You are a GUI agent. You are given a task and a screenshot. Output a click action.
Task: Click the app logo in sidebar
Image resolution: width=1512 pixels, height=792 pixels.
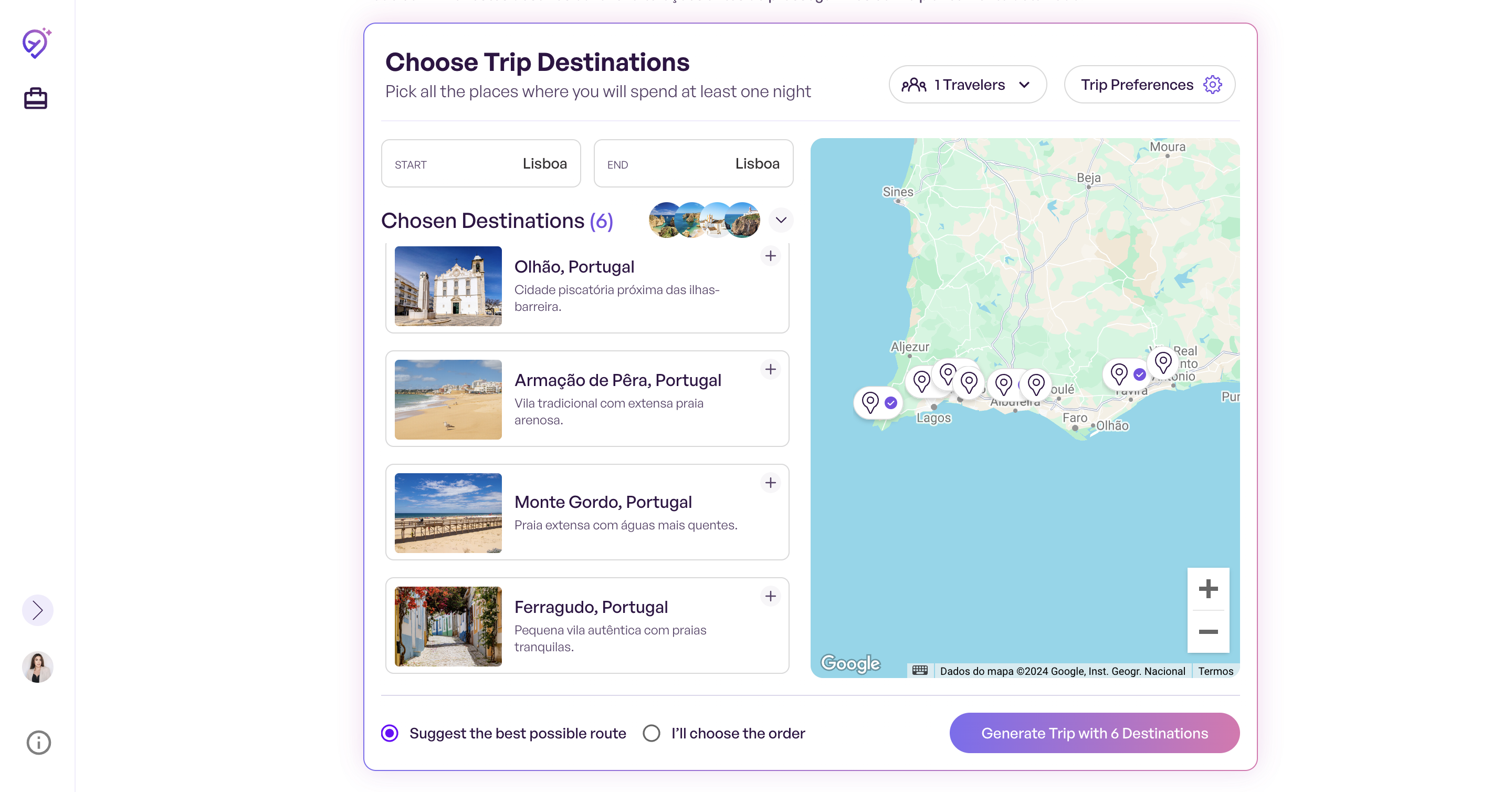[36, 43]
